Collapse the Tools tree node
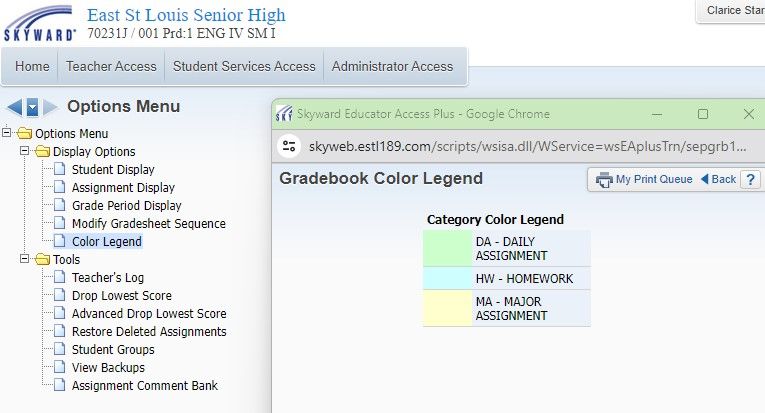 coord(25,260)
